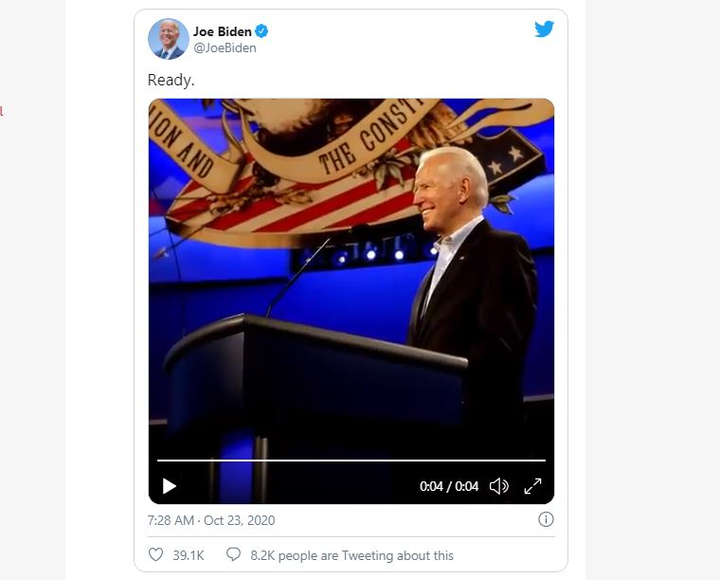Viewport: 720px width, 580px height.
Task: Click the 0:04 / 0:04 time display
Action: (x=449, y=487)
